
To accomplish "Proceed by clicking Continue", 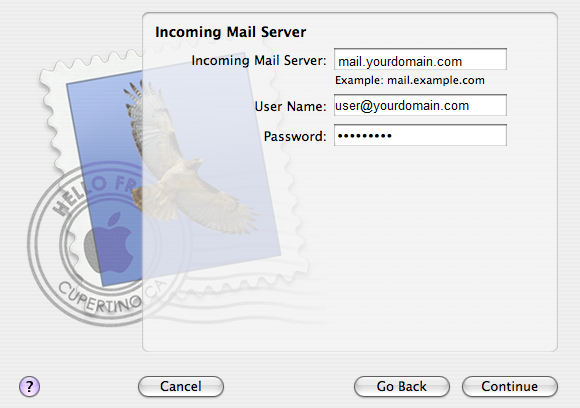I will pyautogui.click(x=510, y=387).
